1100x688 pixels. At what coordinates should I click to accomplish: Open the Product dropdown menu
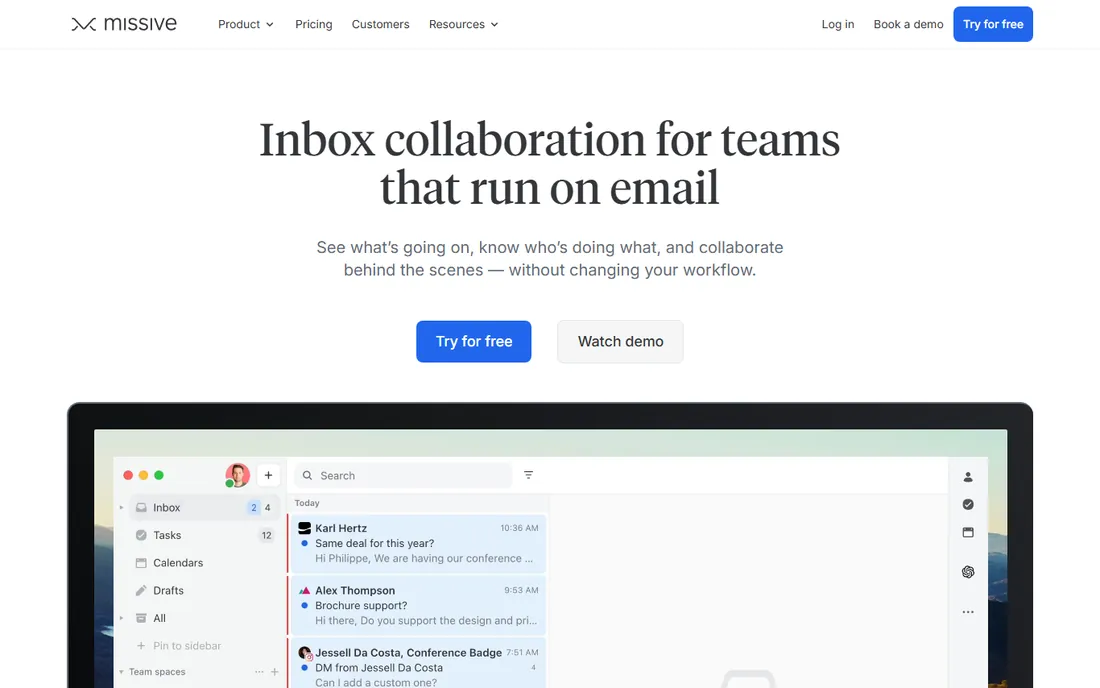[246, 24]
